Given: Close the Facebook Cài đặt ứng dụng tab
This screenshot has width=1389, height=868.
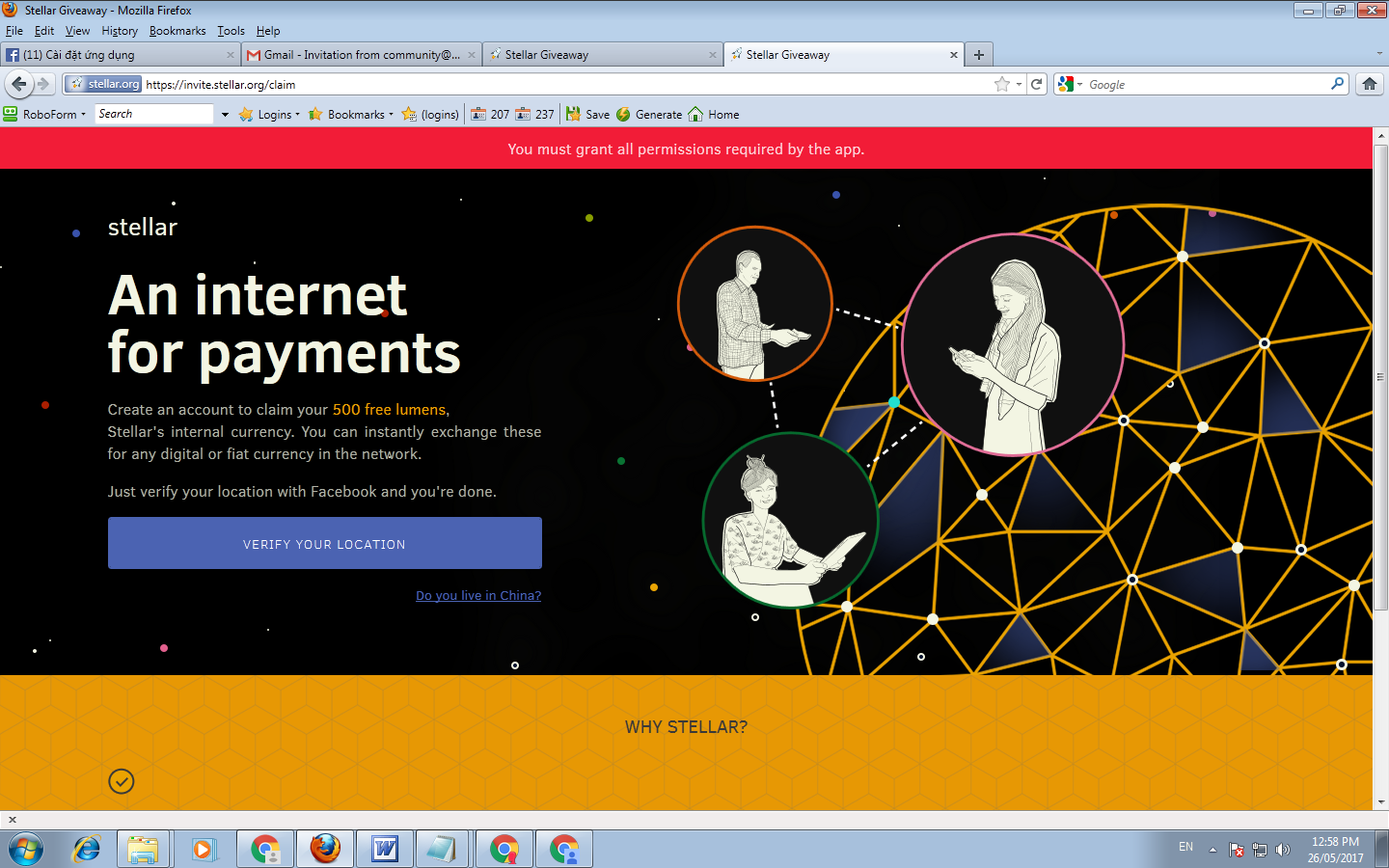Looking at the screenshot, I should click(x=231, y=55).
